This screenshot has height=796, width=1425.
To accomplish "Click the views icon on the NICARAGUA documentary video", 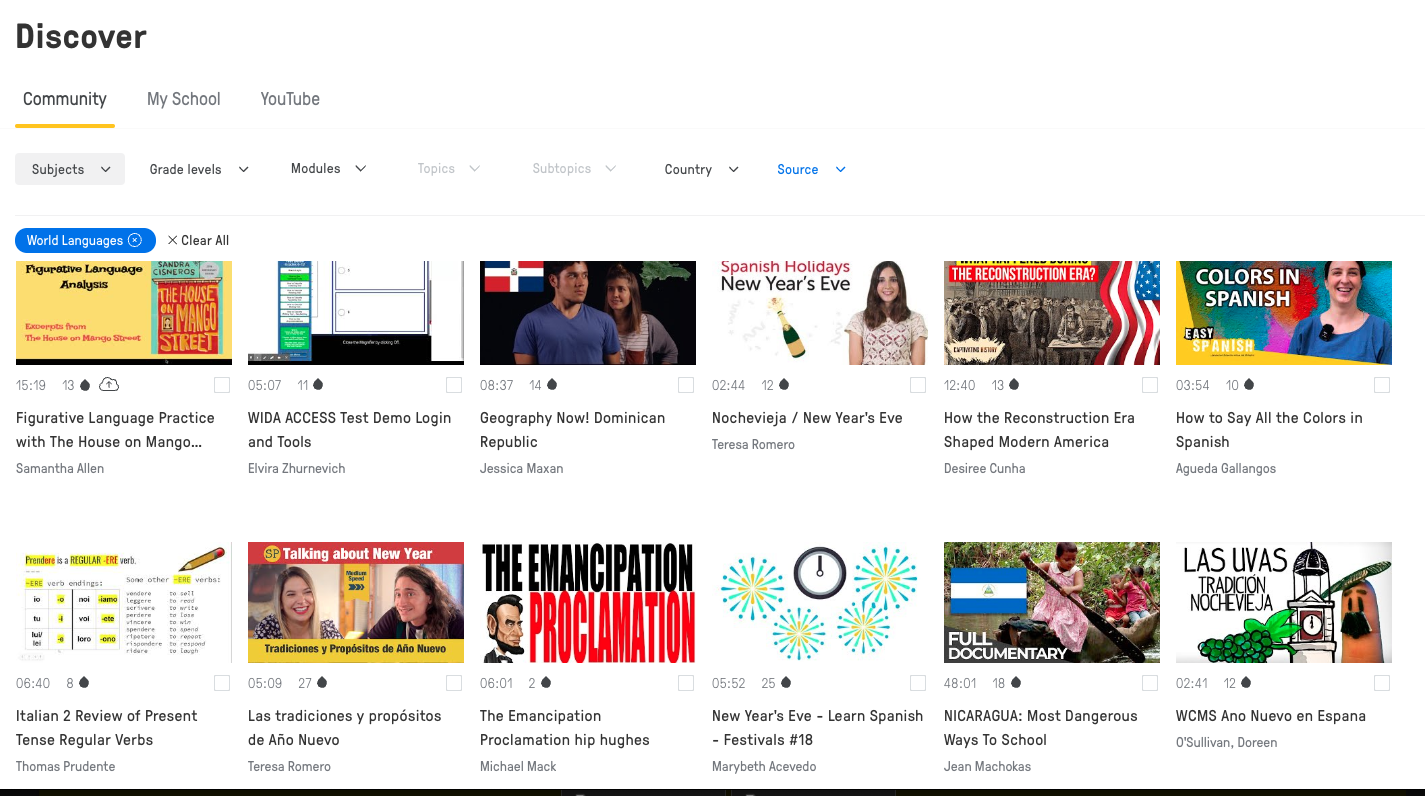I will tap(1016, 683).
